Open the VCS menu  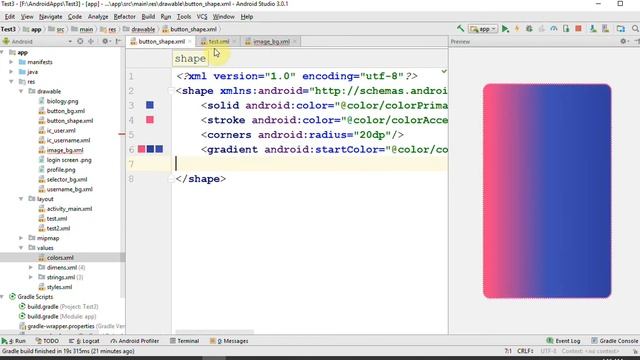202,17
